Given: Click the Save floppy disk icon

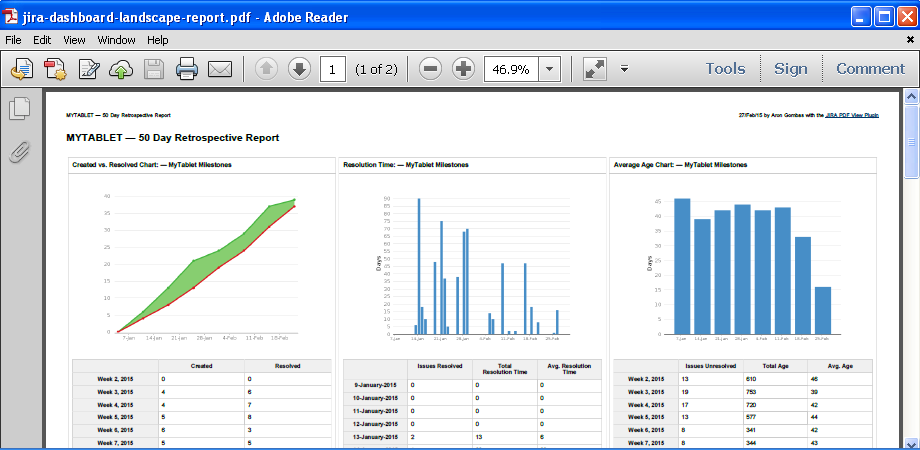Looking at the screenshot, I should click(154, 69).
